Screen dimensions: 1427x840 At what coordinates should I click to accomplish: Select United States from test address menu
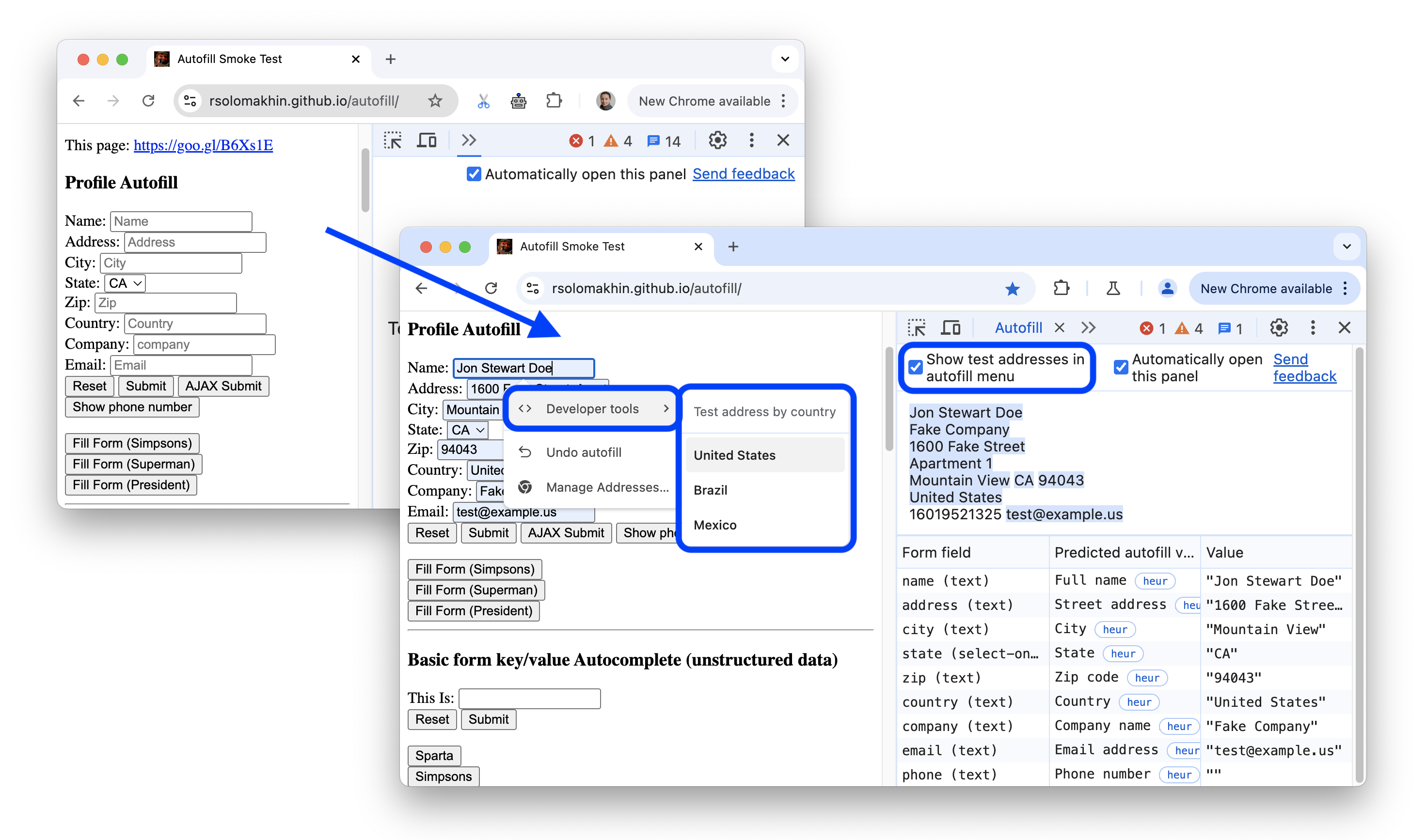pos(735,455)
